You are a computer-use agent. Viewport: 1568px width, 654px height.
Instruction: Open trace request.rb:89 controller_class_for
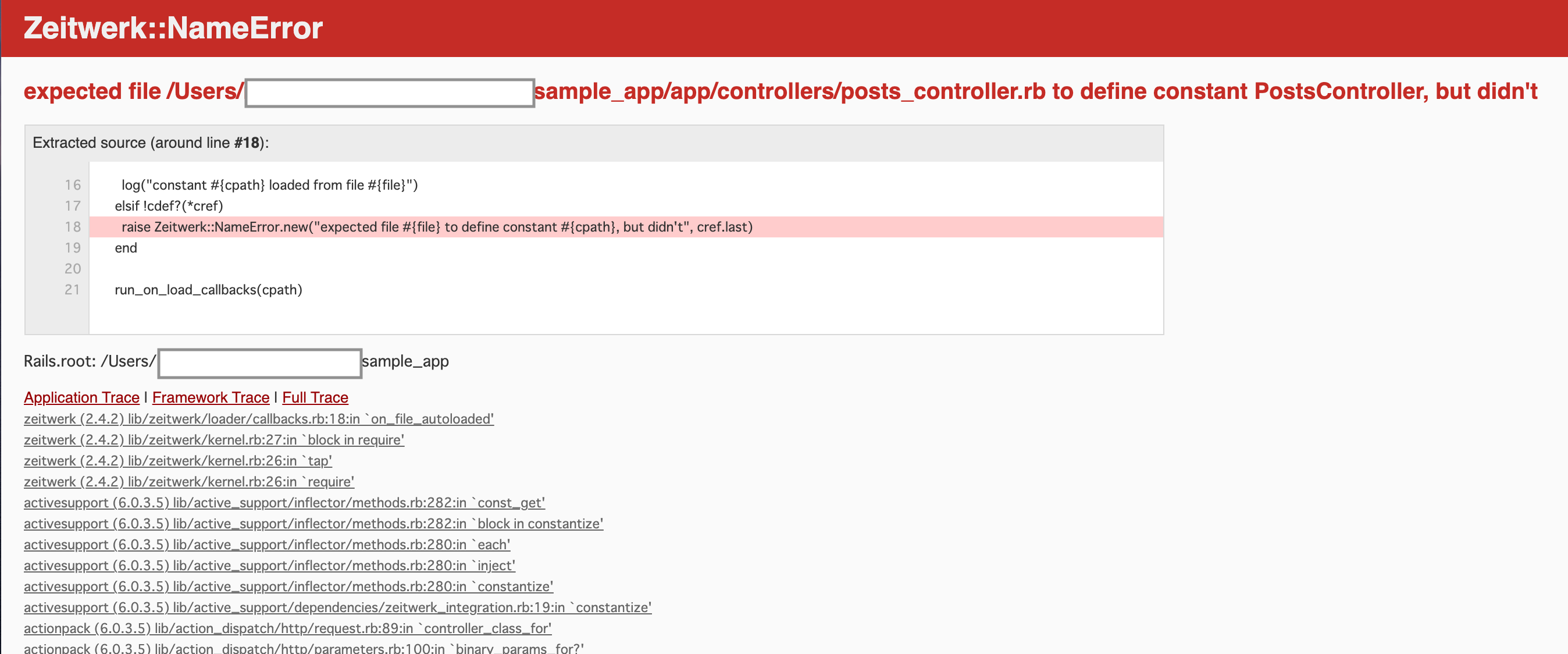coord(288,628)
